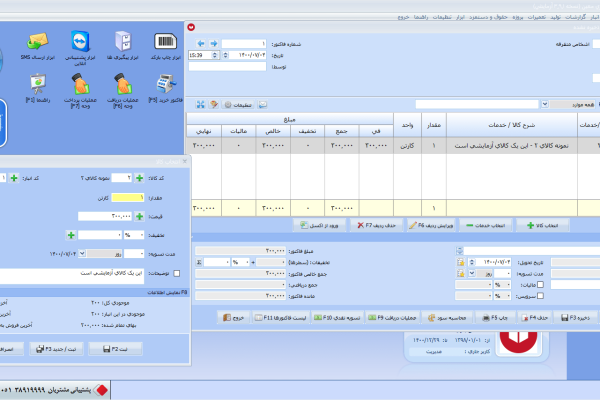600x400 pixels.
Task: Click the ثبت / جدید F3 button in dialog
Action: click(x=56, y=349)
